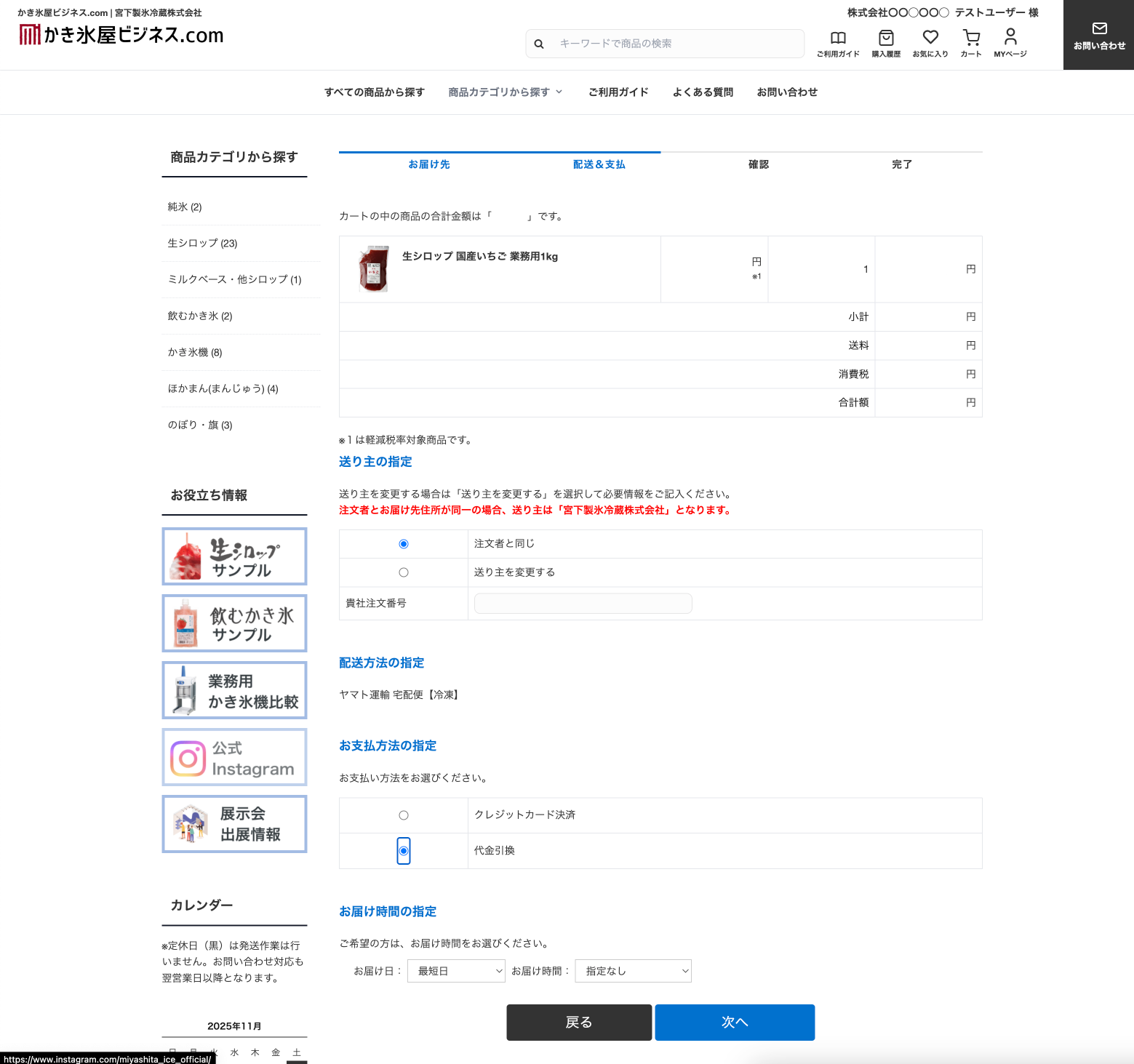Expand 商品カテゴリから探す navigation dropdown
Image resolution: width=1134 pixels, height=1064 pixels.
point(506,92)
